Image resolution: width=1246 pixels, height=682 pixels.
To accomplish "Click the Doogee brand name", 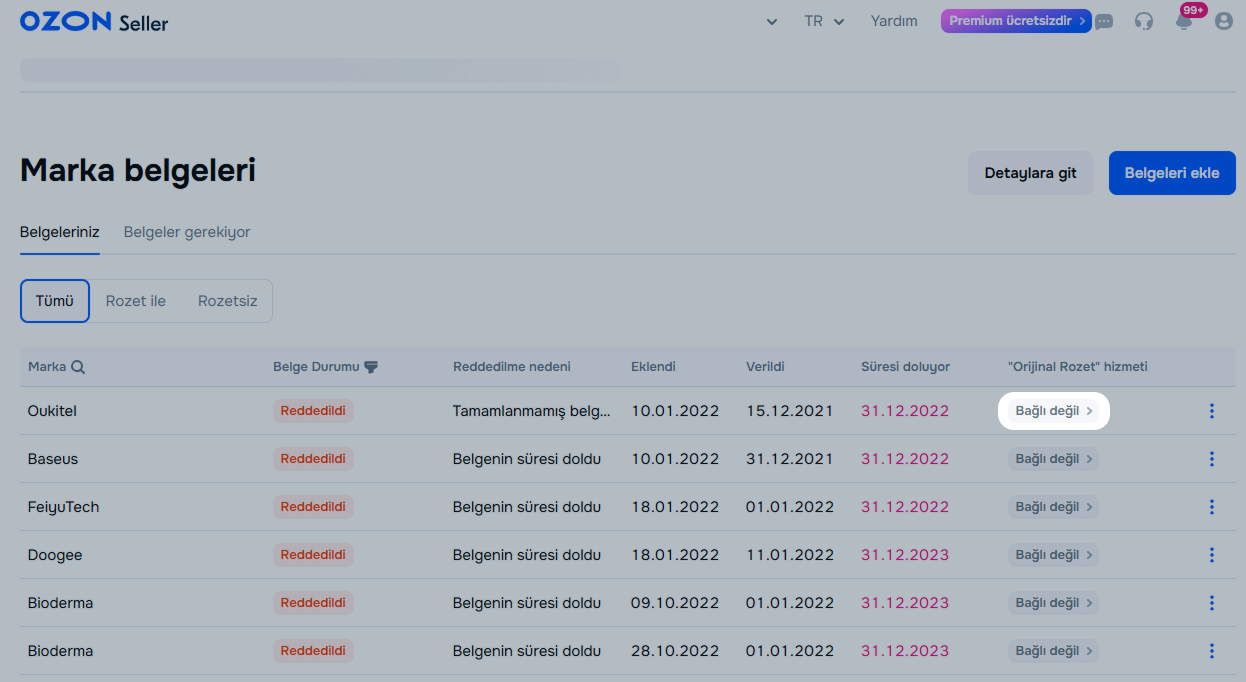I will click(x=55, y=555).
